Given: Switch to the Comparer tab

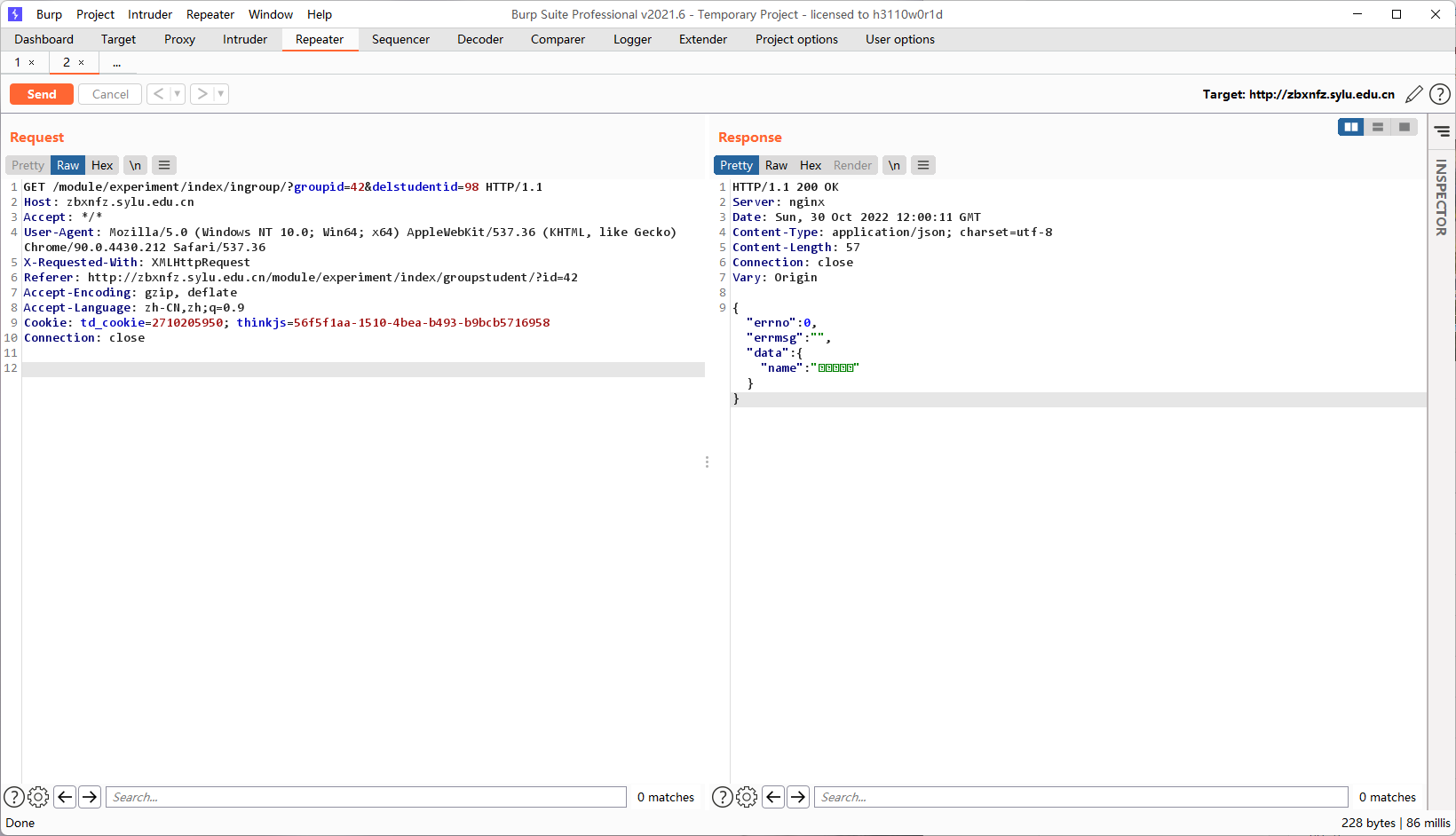Looking at the screenshot, I should 558,39.
